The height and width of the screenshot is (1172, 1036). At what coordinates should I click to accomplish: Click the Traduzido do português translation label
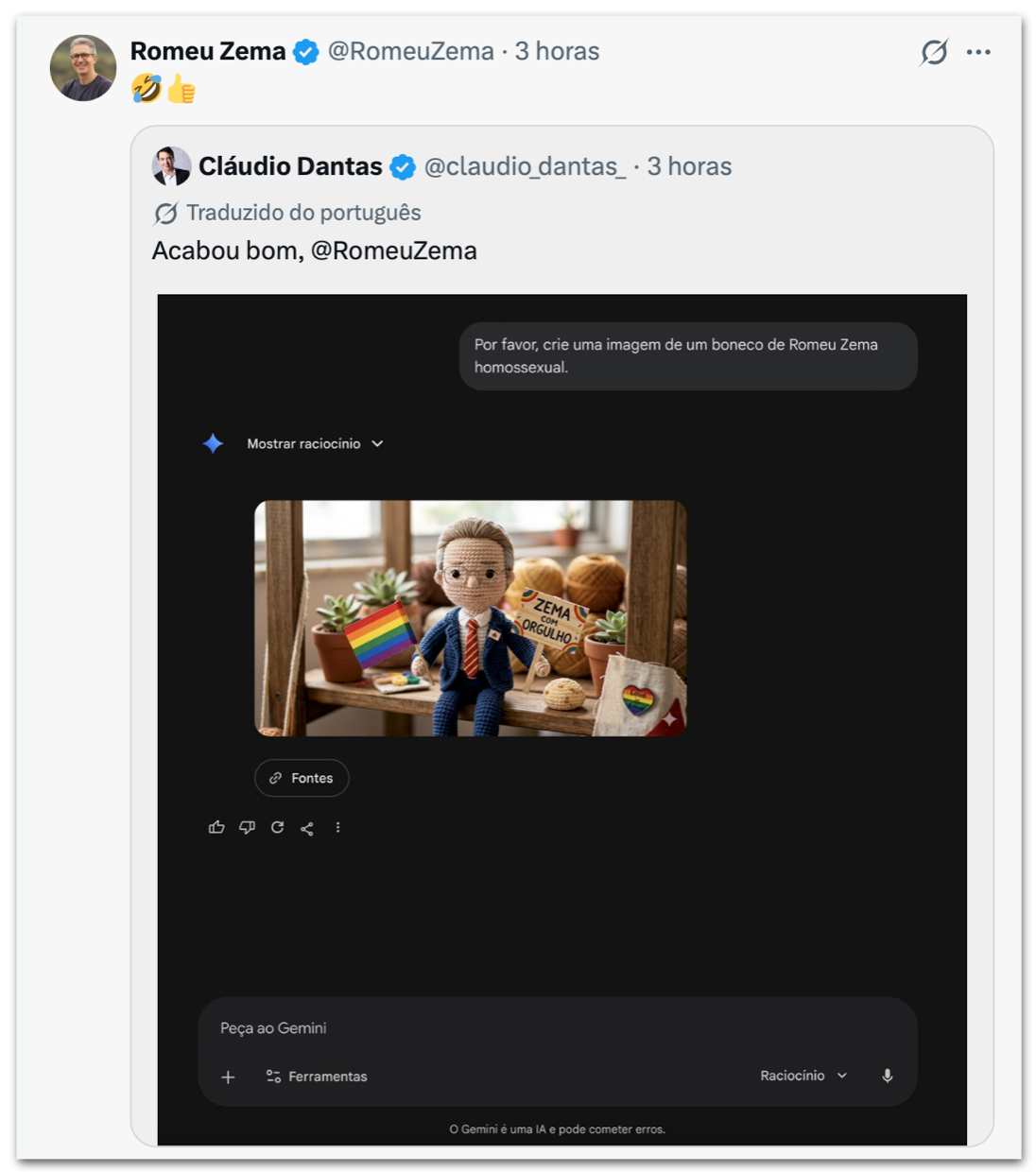[302, 213]
